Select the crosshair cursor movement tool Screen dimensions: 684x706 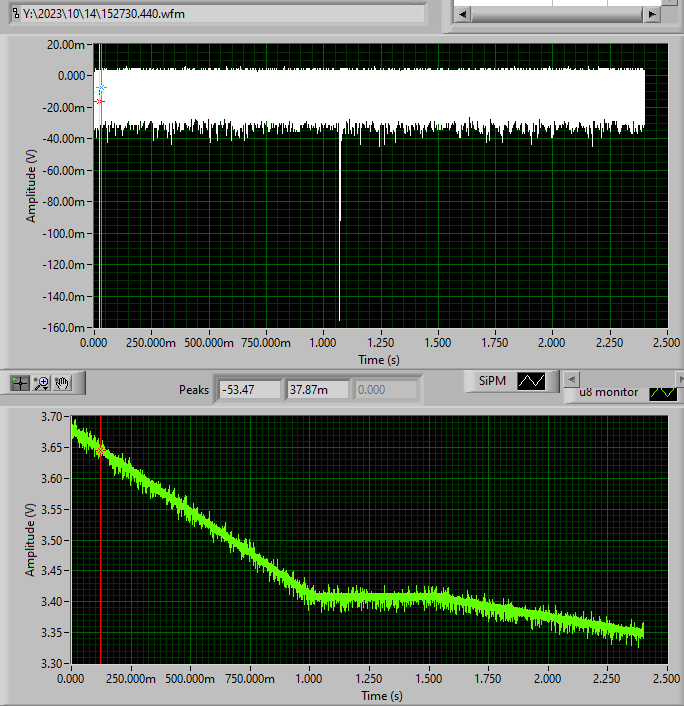(19, 383)
